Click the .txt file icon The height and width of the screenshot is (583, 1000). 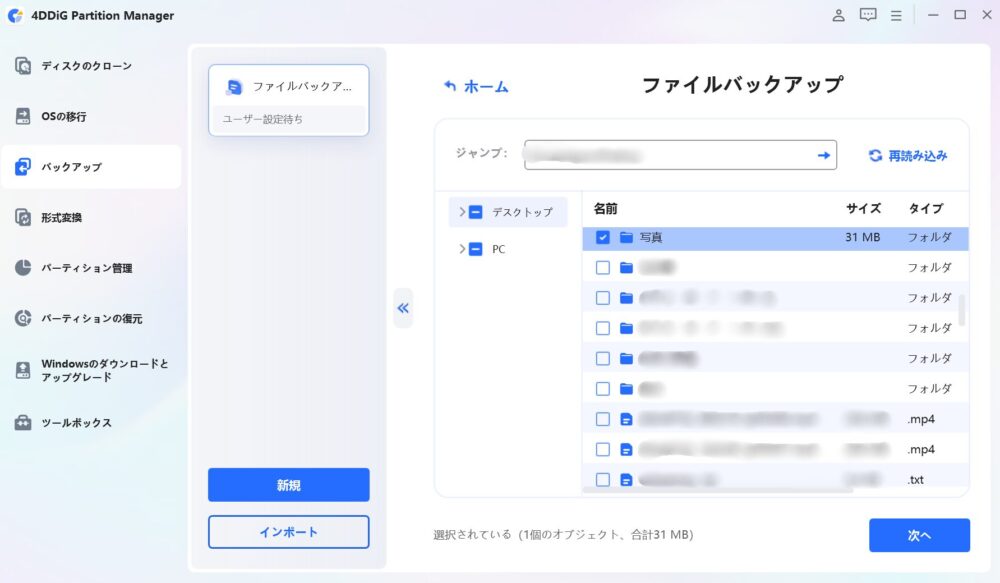pos(626,480)
